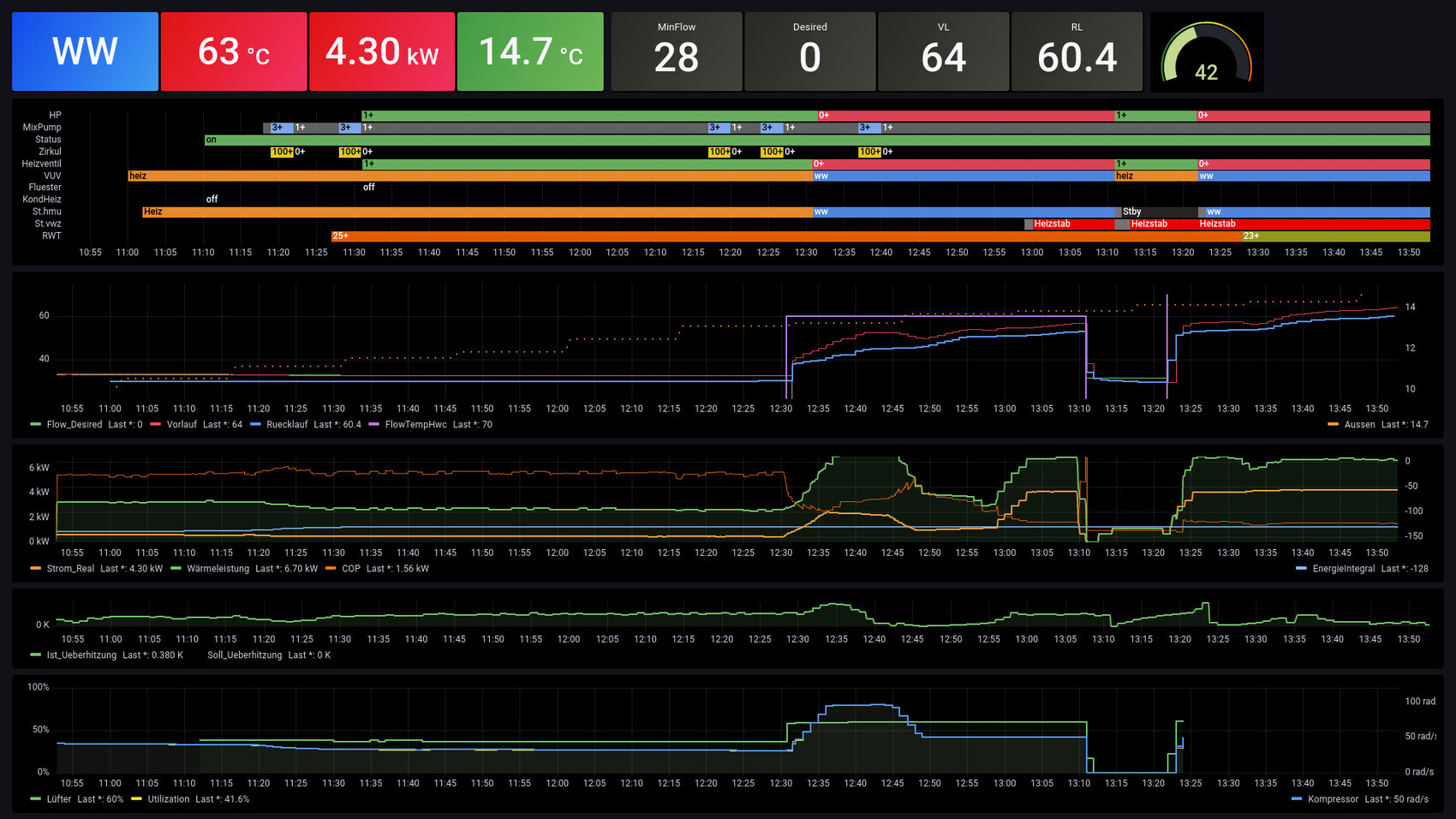The width and height of the screenshot is (1456, 819).
Task: Click the 4.30 kW power stat panel
Action: 381,51
